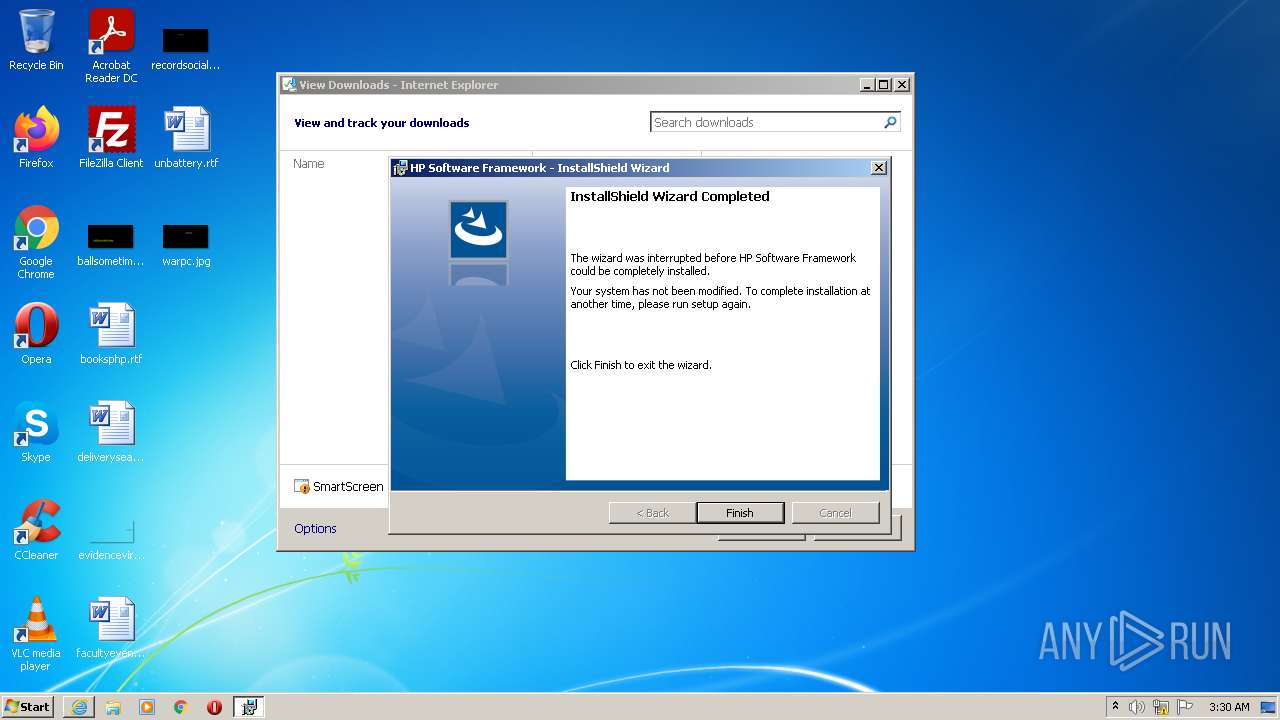
Task: Click the Search downloads field
Action: pos(765,122)
